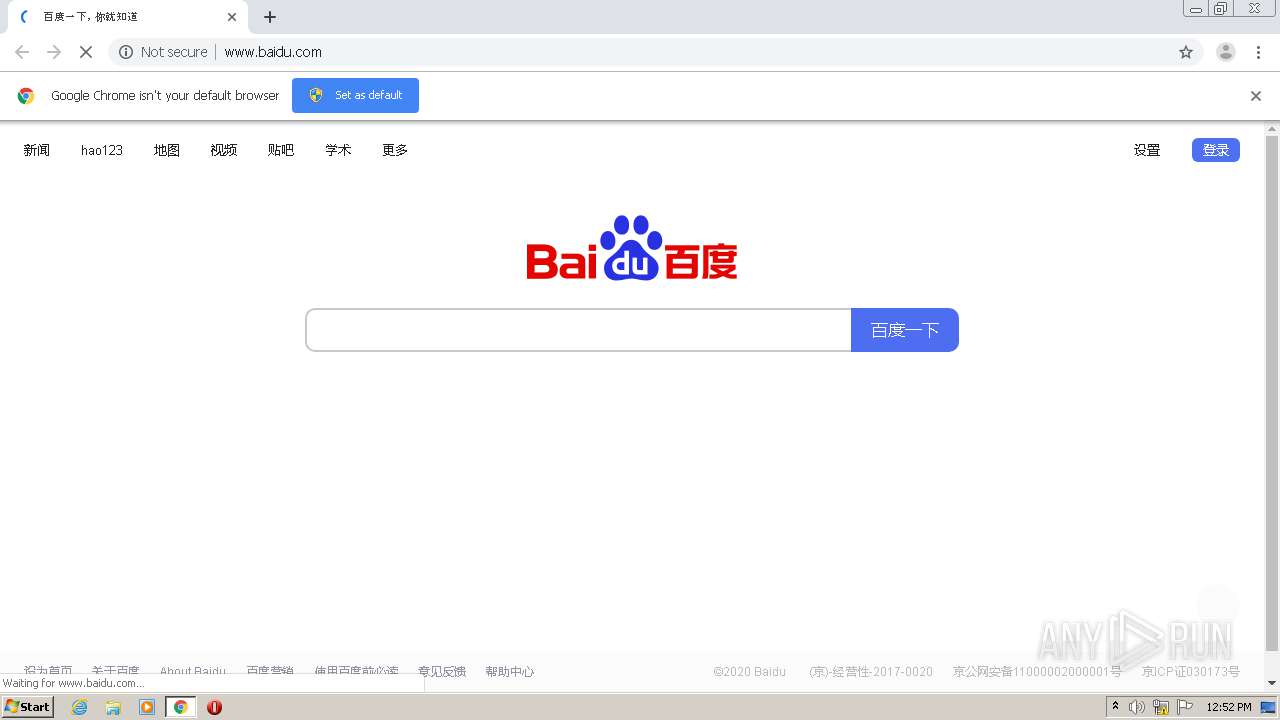Open 帮助中心 help center link
The height and width of the screenshot is (720, 1280).
tap(510, 672)
